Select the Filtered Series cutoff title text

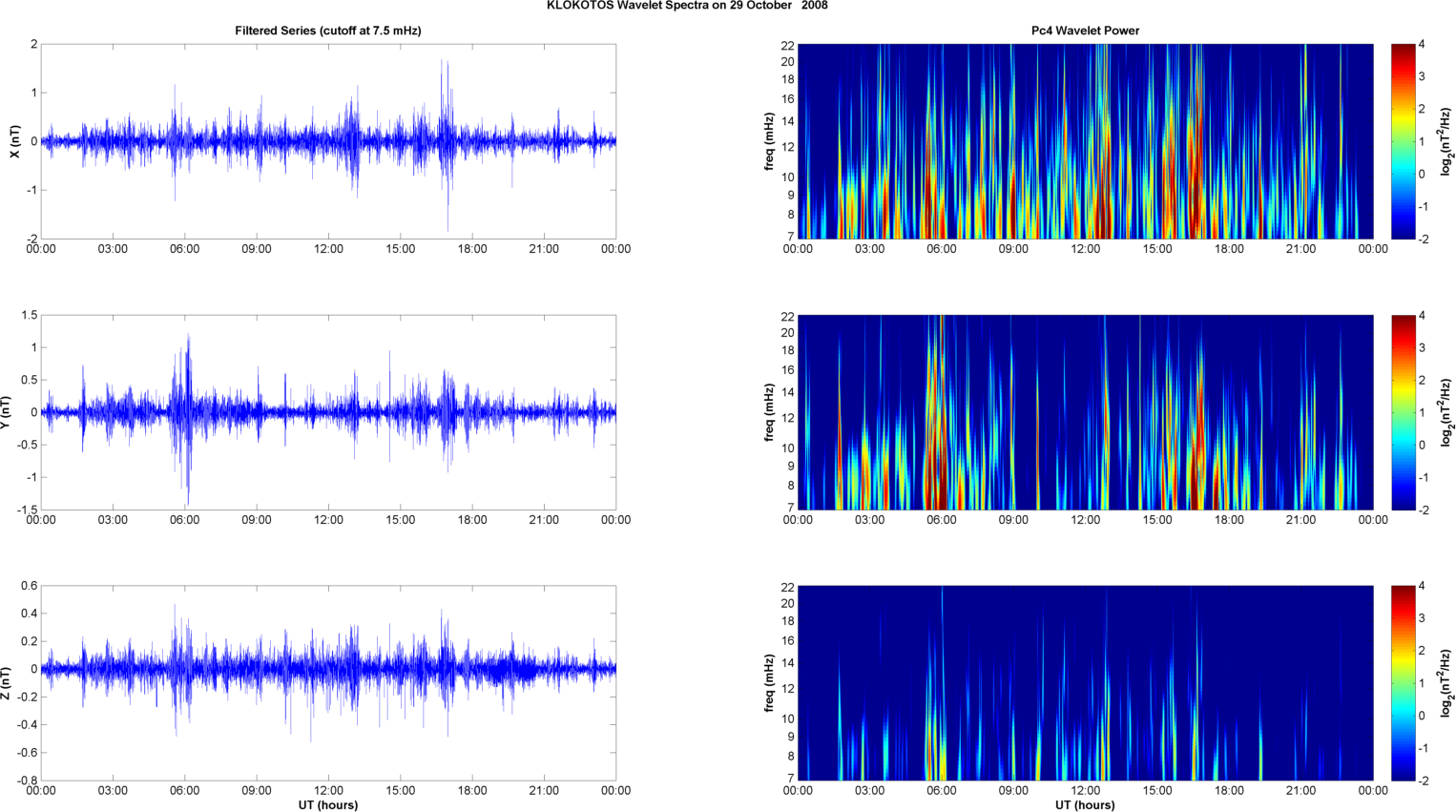click(327, 31)
